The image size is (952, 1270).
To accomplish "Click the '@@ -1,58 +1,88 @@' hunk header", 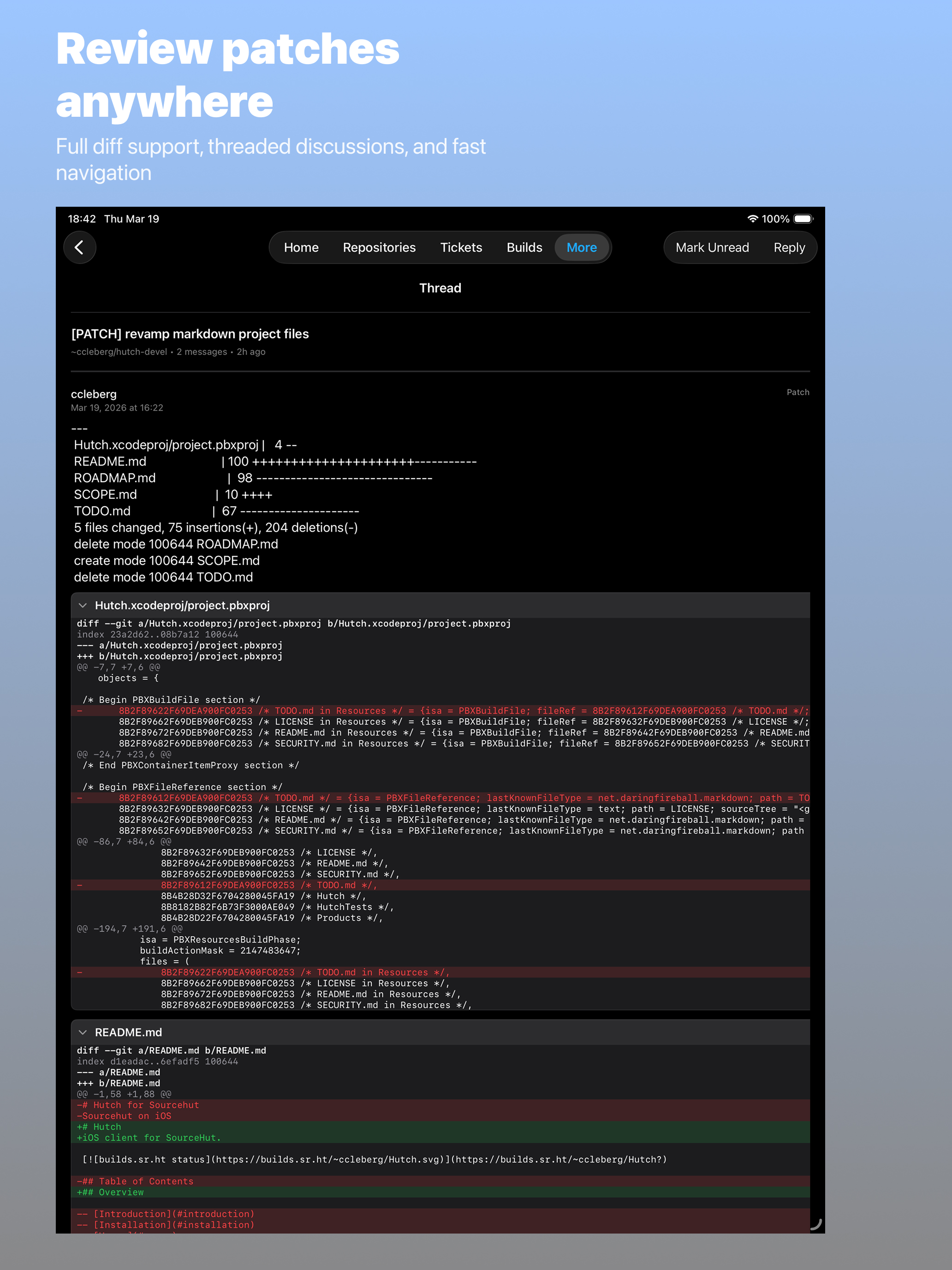I will (x=124, y=1094).
